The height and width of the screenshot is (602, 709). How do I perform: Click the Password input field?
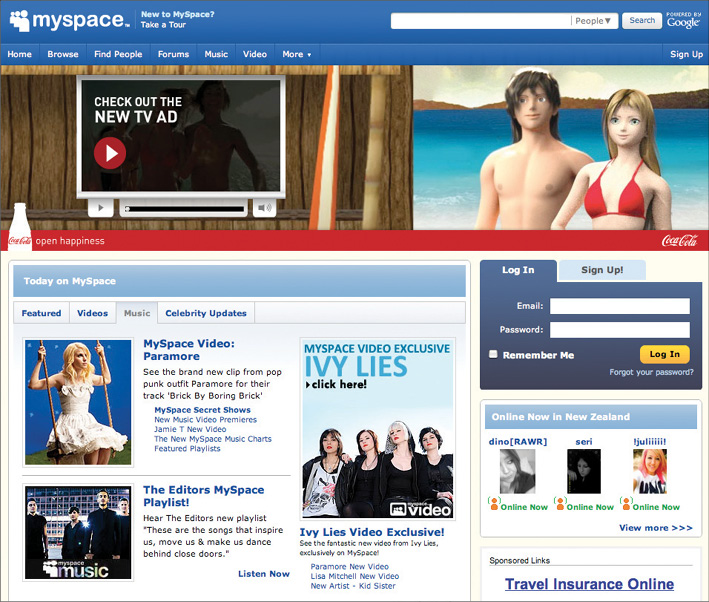(x=619, y=330)
